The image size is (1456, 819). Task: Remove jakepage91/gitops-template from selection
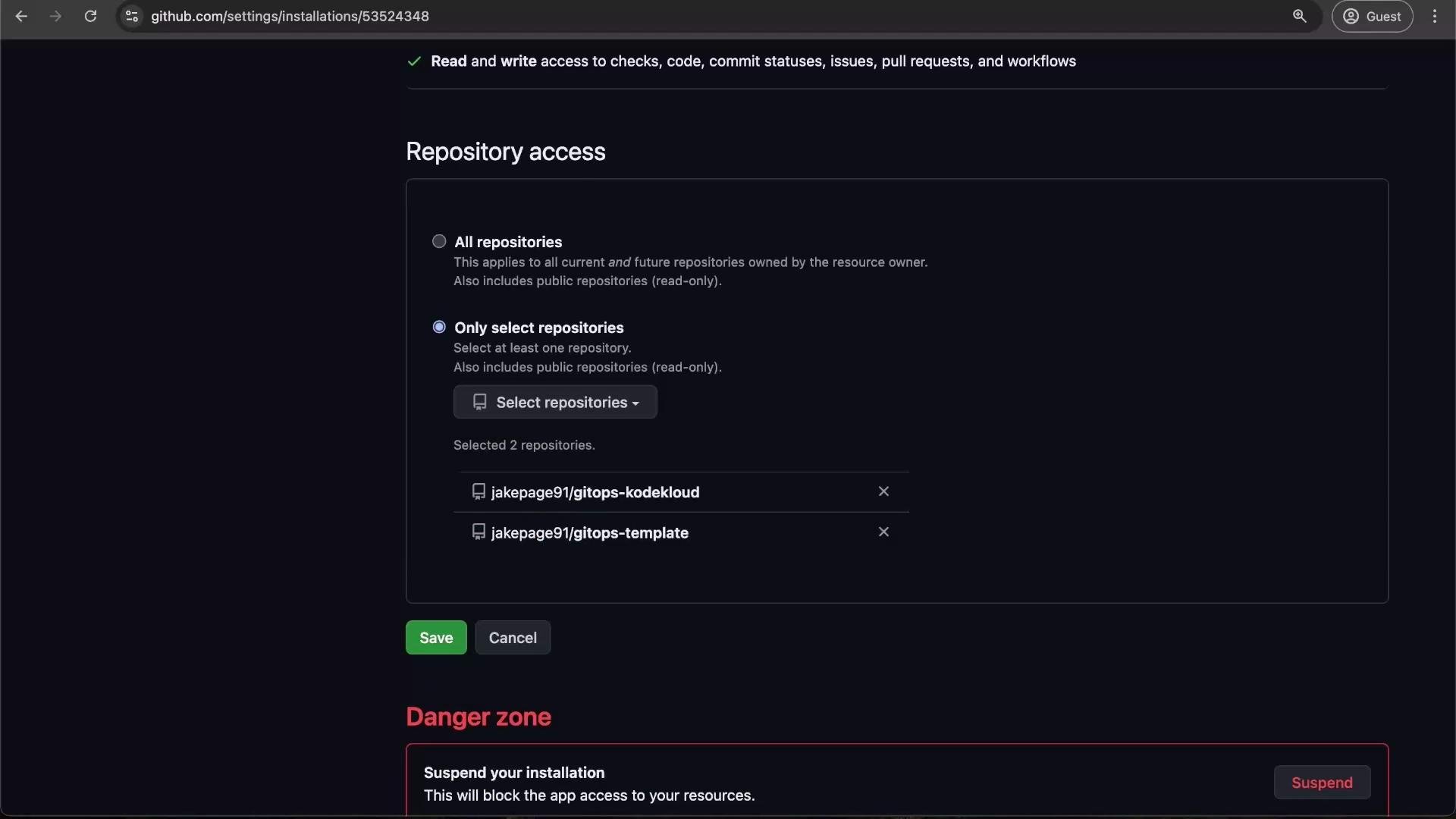point(883,532)
